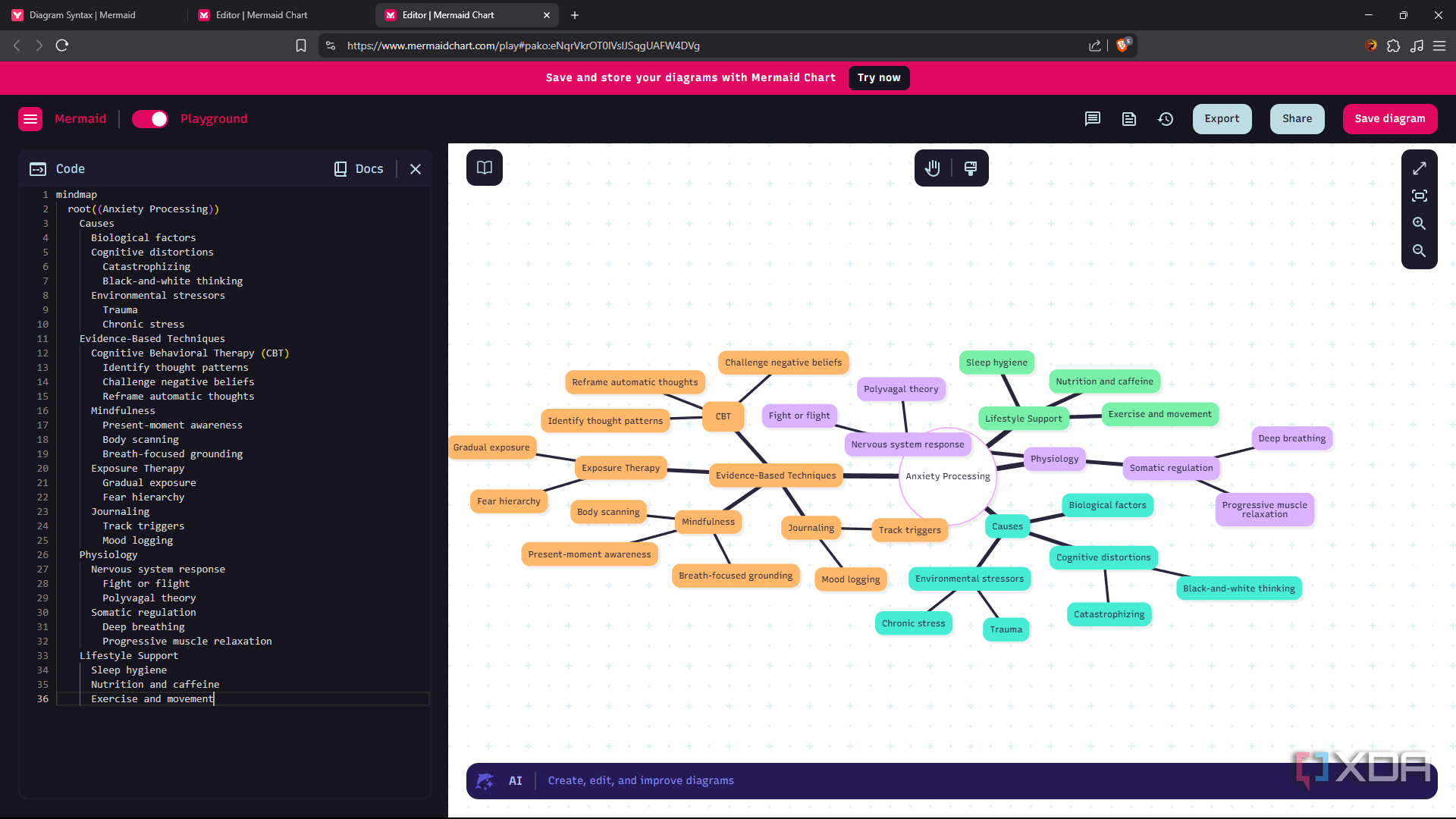Close the Code panel

click(x=416, y=169)
